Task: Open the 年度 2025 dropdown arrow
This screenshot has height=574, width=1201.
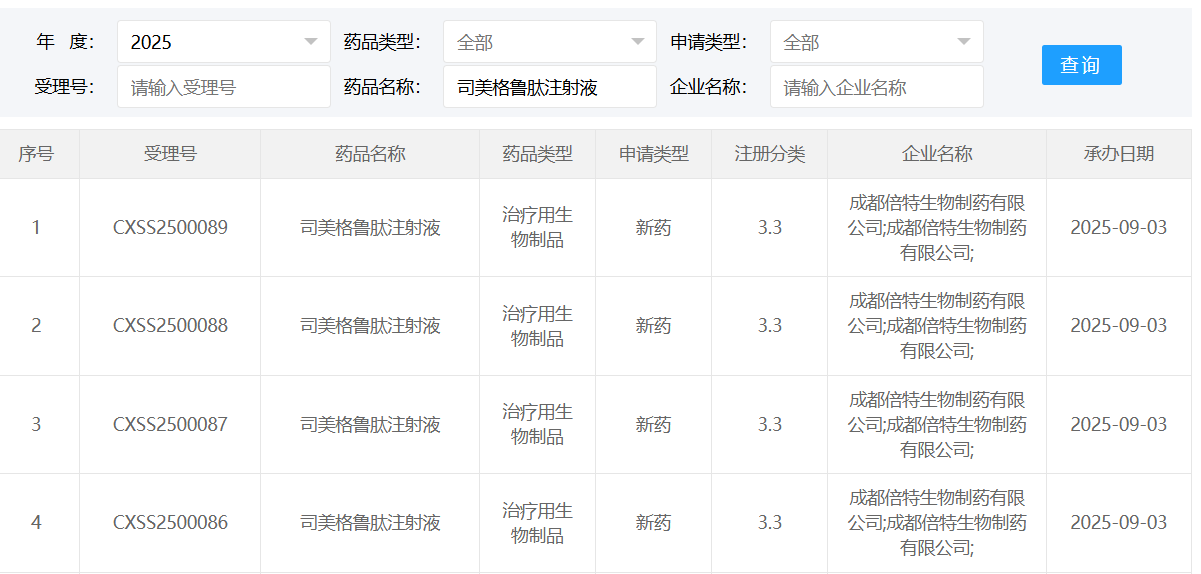Action: point(310,42)
